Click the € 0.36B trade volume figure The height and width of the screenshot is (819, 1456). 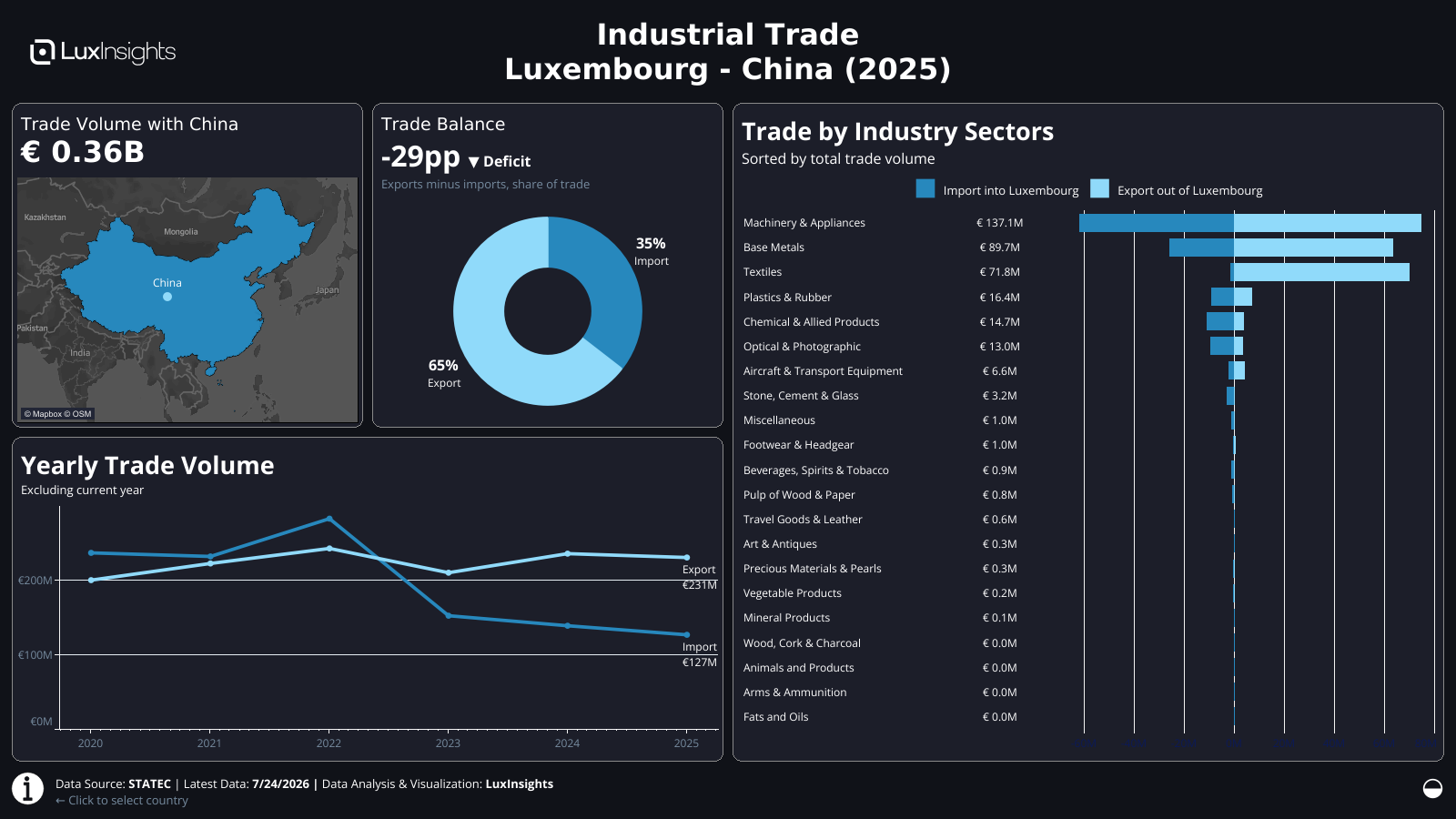point(83,152)
